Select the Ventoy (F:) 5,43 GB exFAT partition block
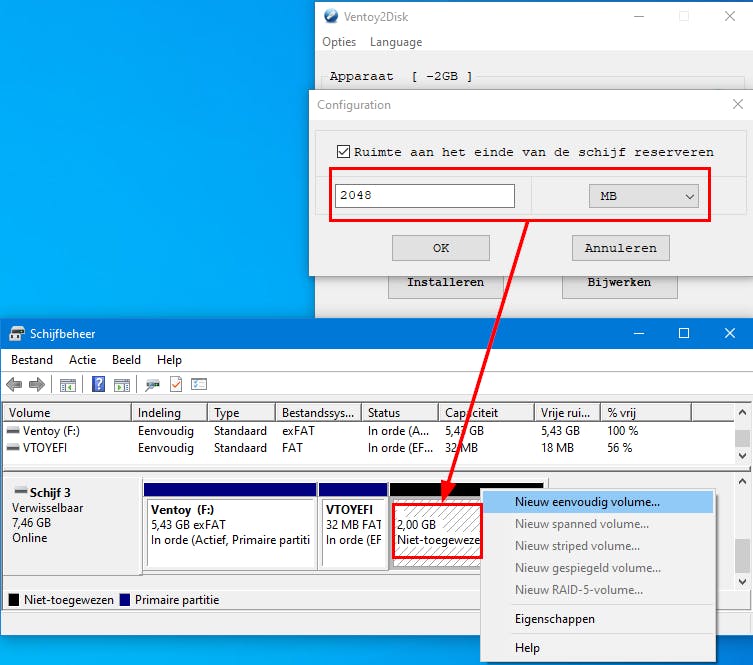 tap(230, 532)
